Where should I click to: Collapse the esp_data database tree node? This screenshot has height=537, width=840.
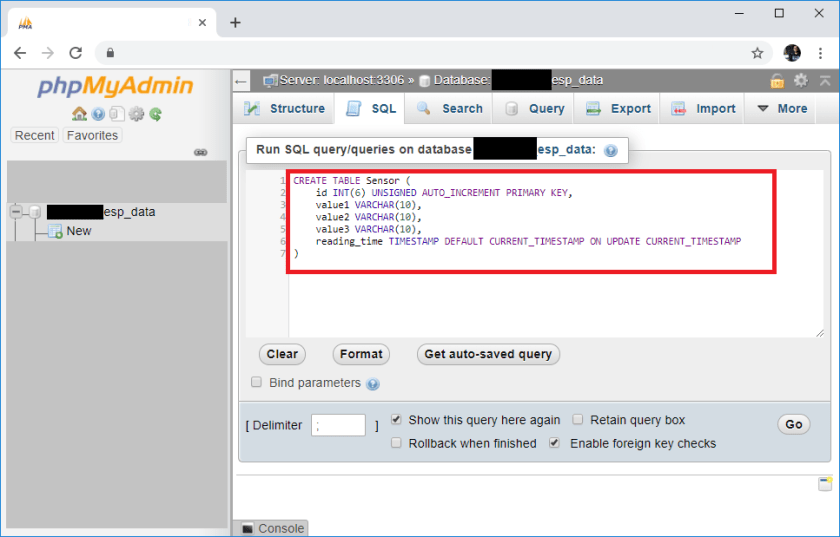[x=16, y=212]
